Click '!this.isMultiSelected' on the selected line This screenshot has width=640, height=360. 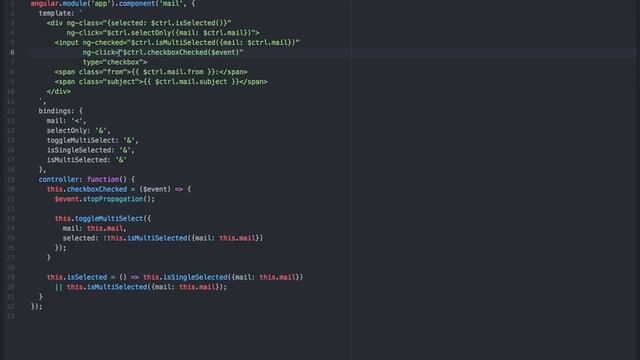(x=145, y=238)
